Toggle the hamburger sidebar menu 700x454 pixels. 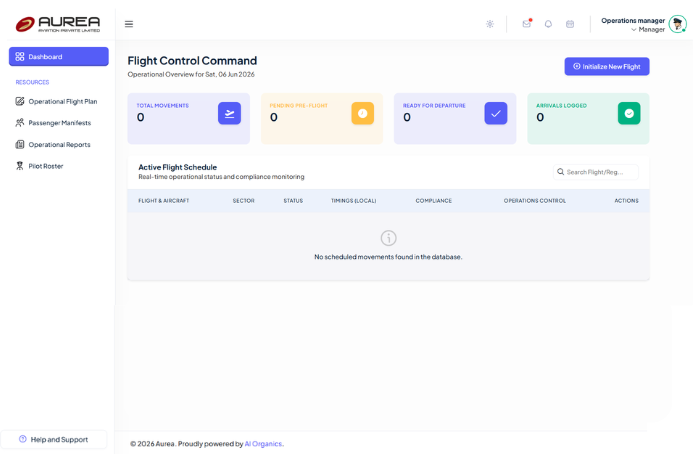point(129,24)
